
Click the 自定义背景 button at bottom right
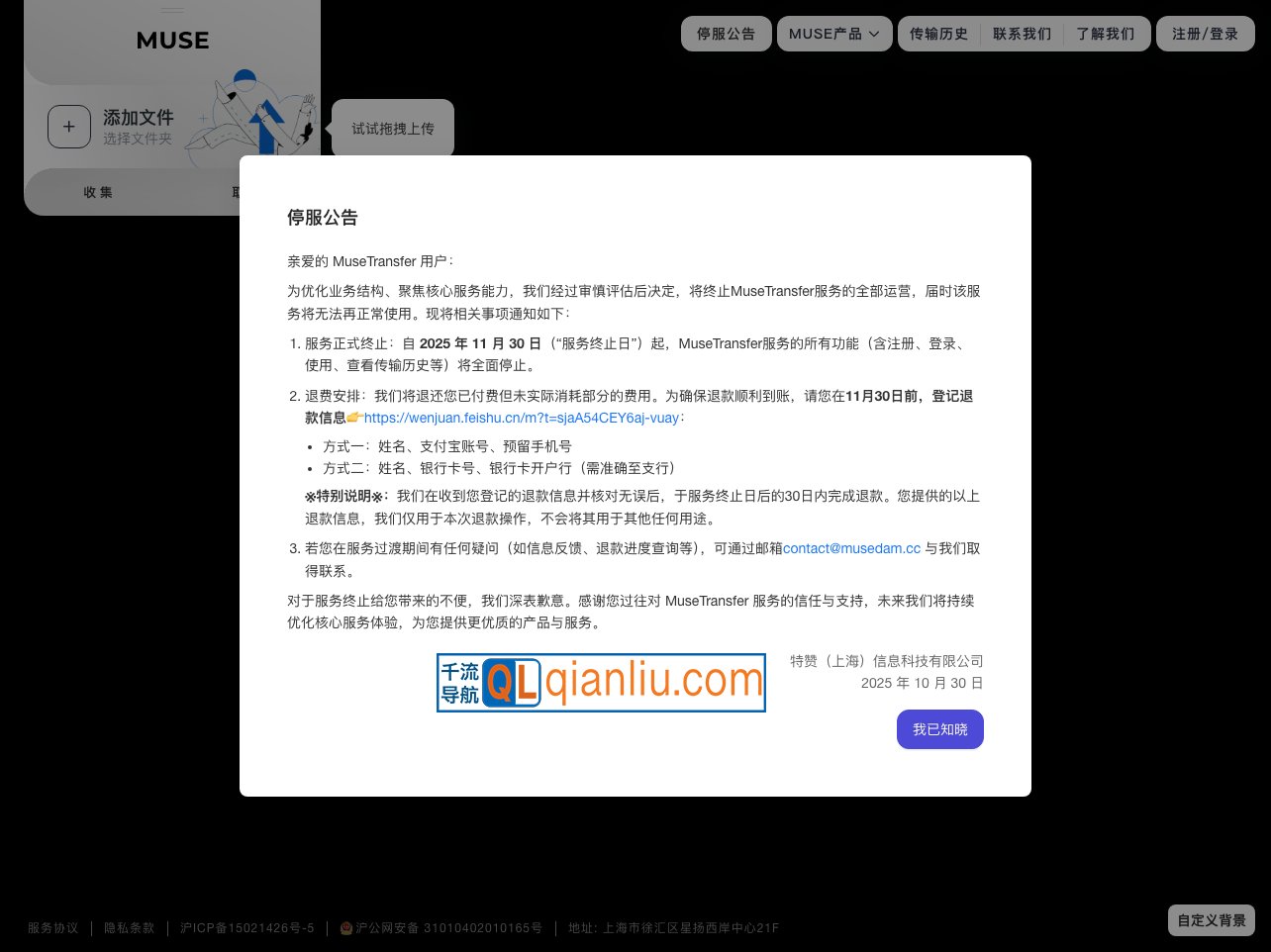[1211, 919]
